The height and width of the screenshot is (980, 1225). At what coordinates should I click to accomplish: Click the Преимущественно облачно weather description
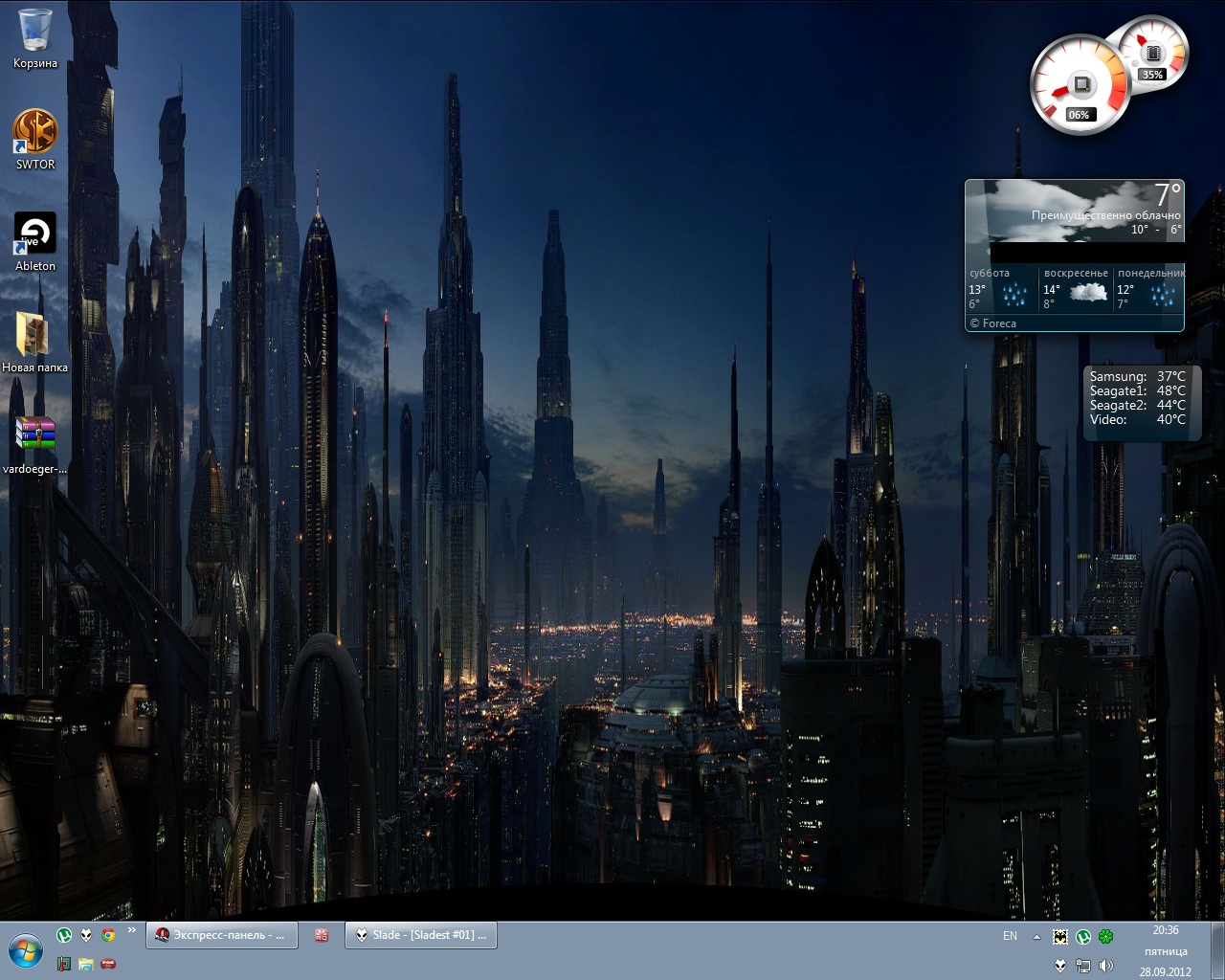point(1105,215)
